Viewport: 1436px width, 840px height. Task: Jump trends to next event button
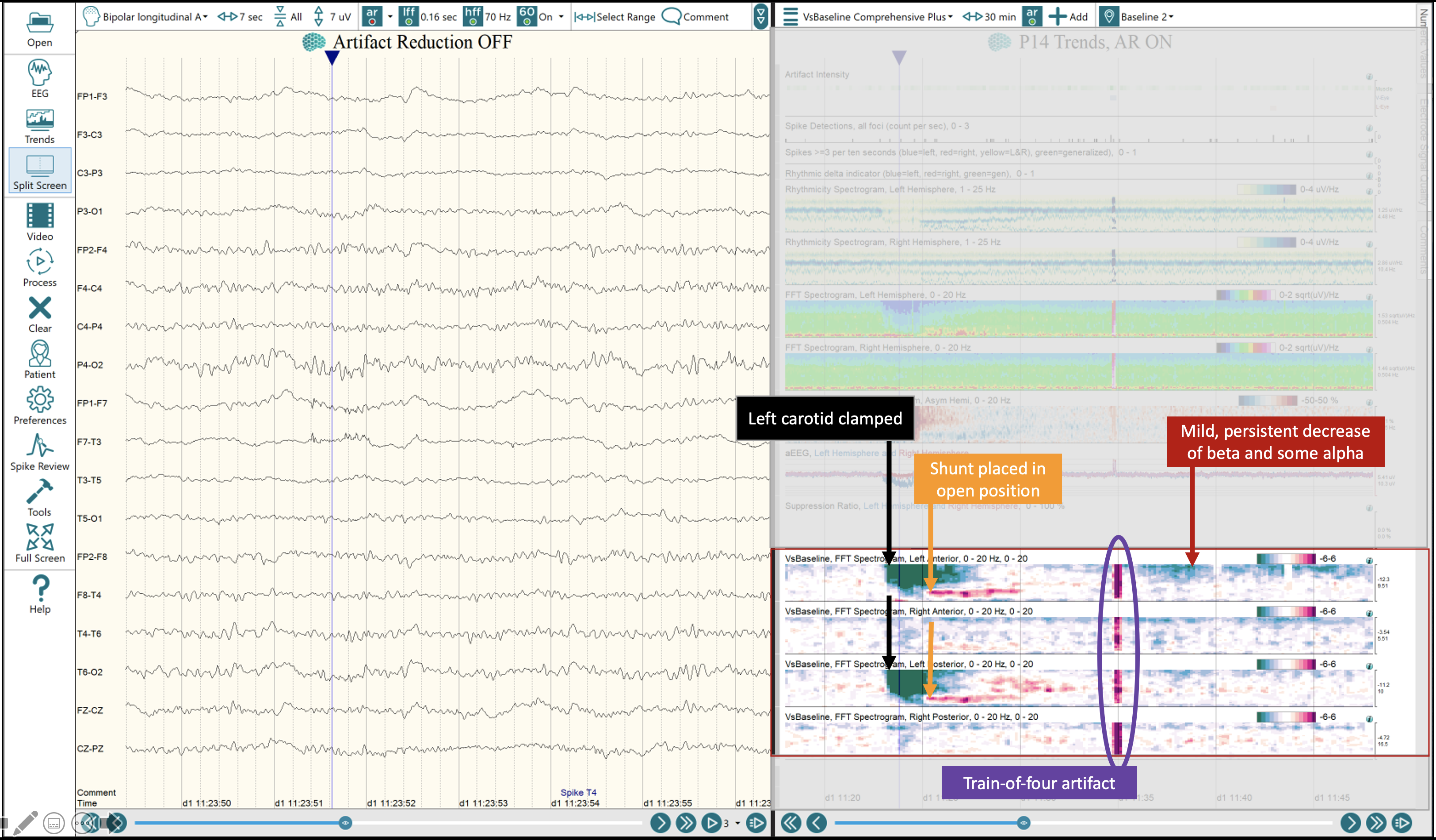(x=1402, y=823)
